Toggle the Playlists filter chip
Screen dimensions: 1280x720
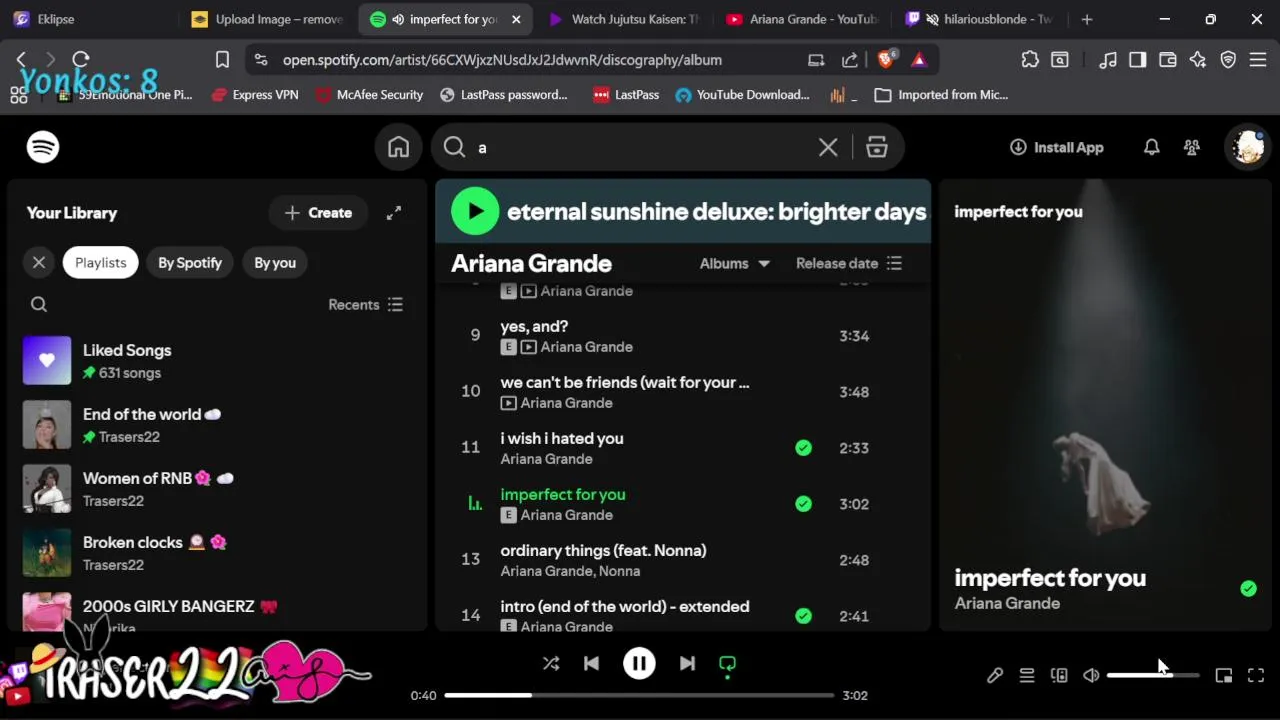[x=101, y=262]
